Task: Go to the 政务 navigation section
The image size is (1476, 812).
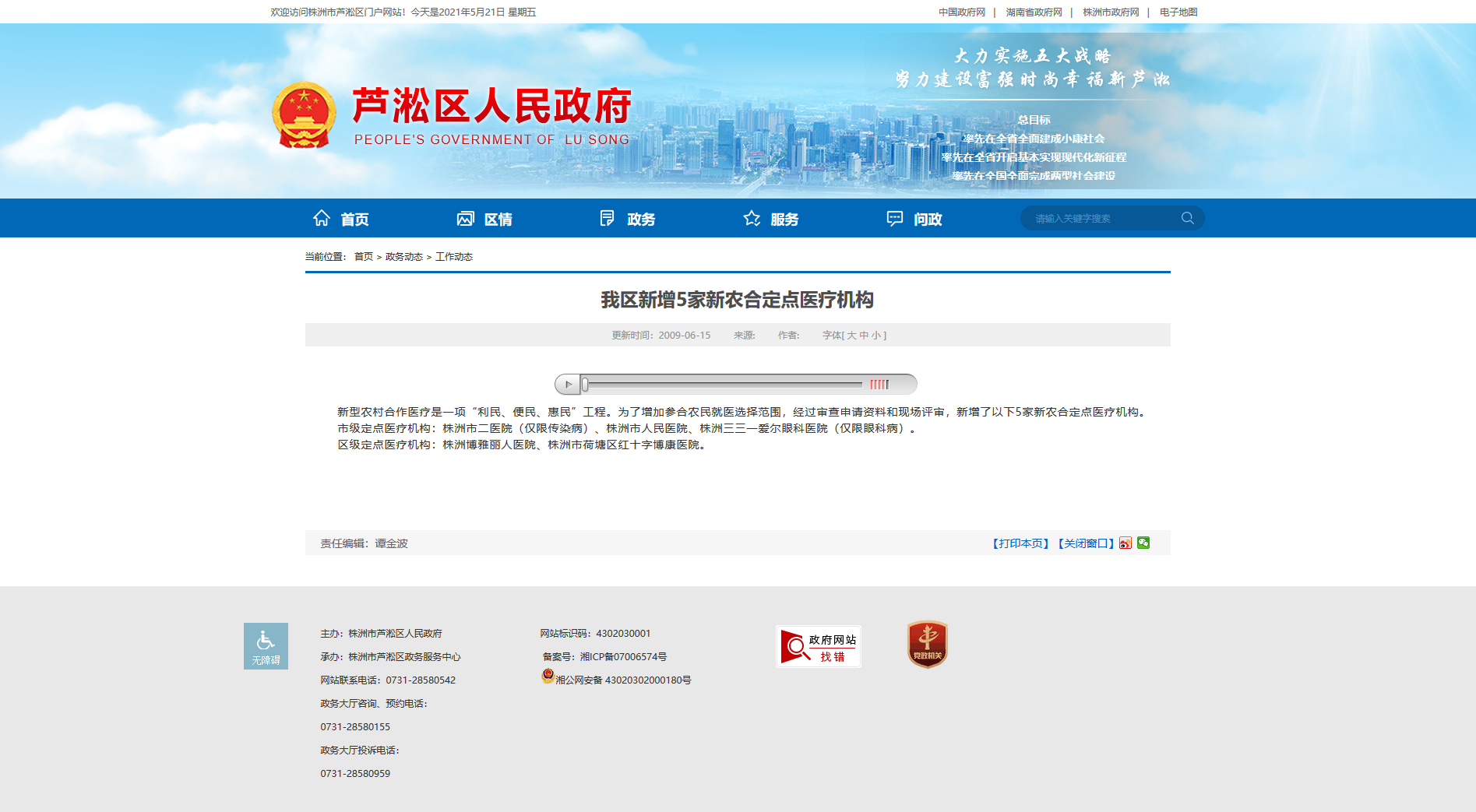Action: point(628,219)
